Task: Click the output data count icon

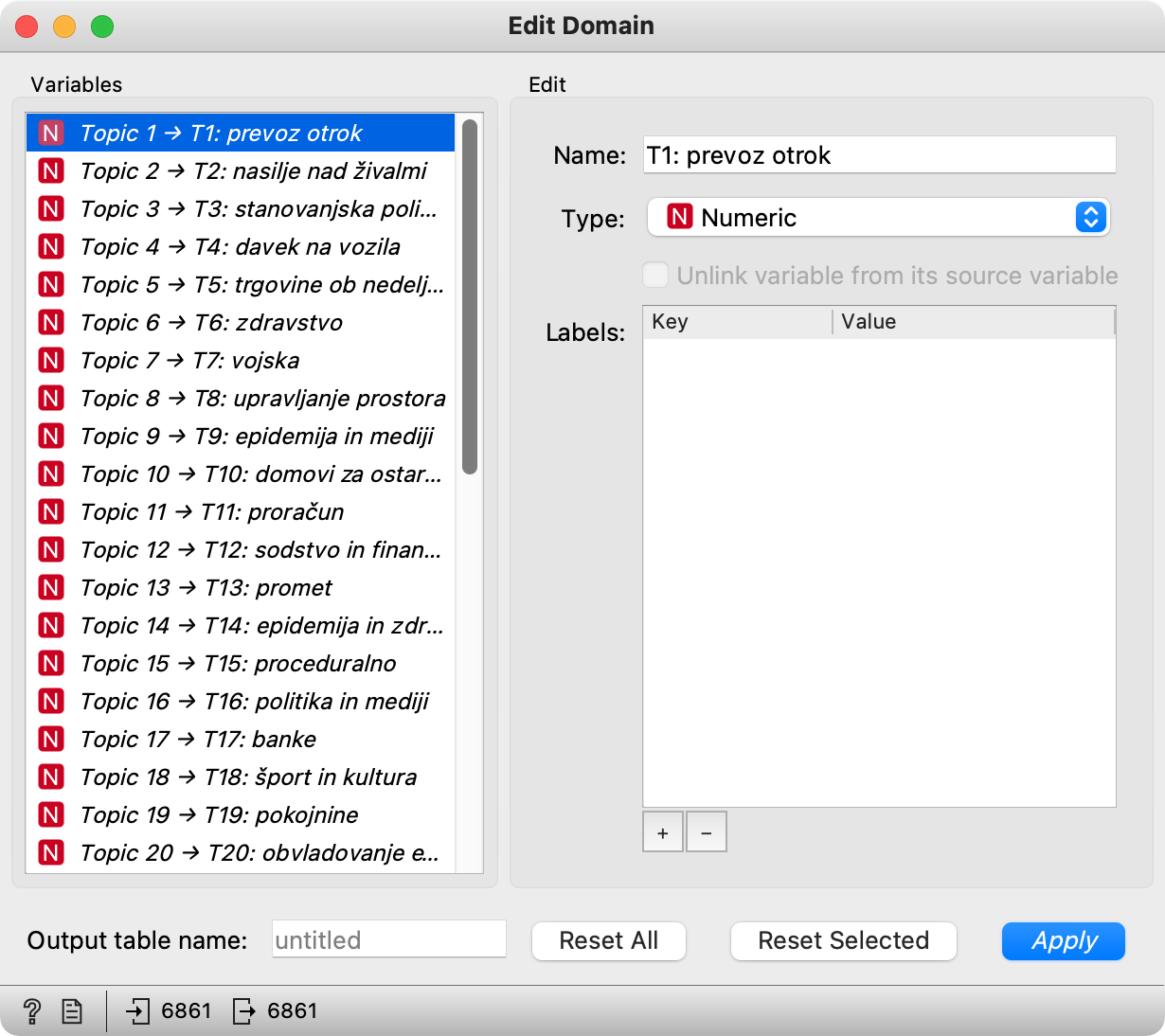Action: coord(243,1011)
